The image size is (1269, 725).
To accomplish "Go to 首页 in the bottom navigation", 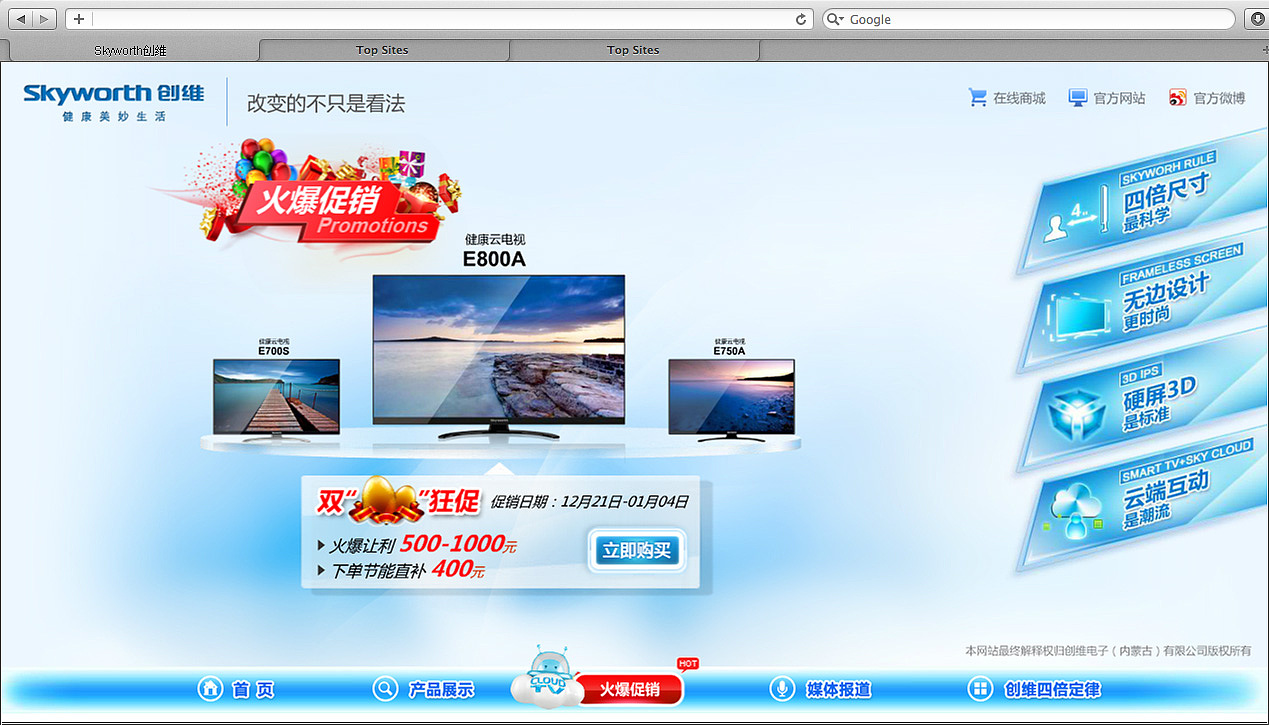I will tap(252, 690).
